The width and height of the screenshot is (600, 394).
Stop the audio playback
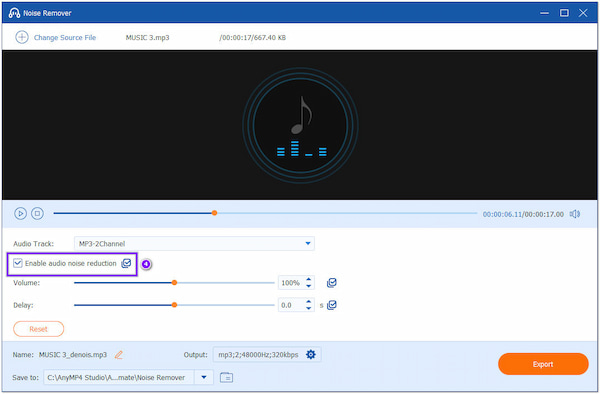coord(37,213)
